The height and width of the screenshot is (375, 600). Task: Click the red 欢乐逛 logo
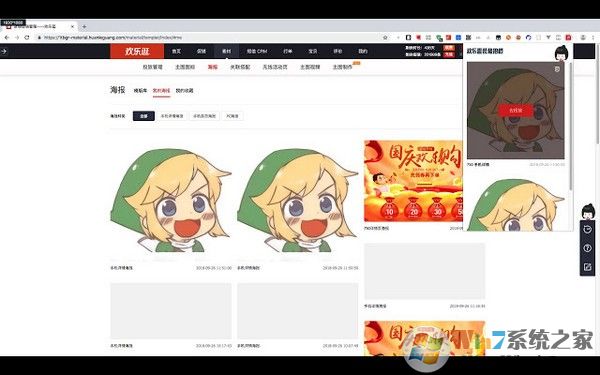(137, 51)
